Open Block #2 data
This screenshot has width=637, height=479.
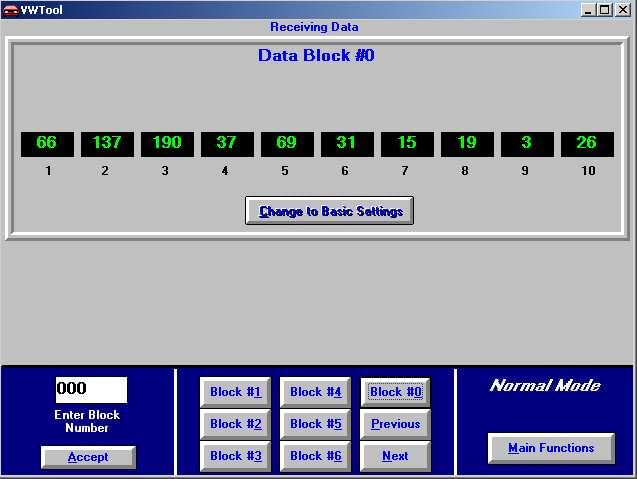coord(235,424)
